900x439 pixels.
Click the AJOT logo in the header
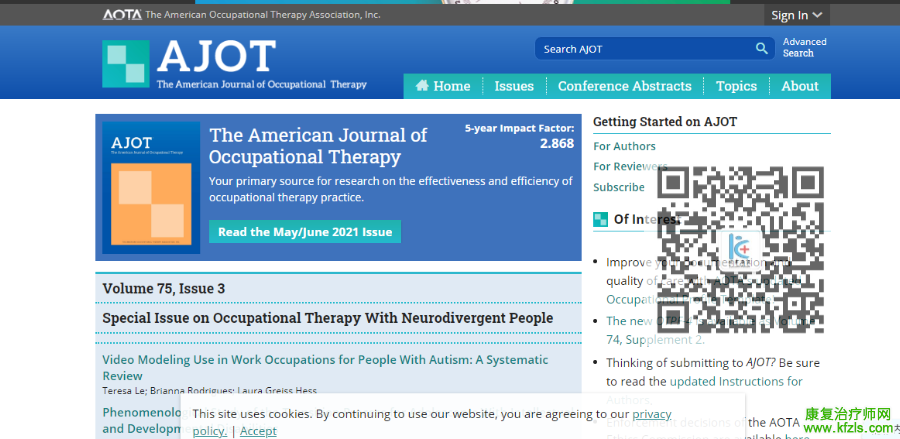[234, 64]
